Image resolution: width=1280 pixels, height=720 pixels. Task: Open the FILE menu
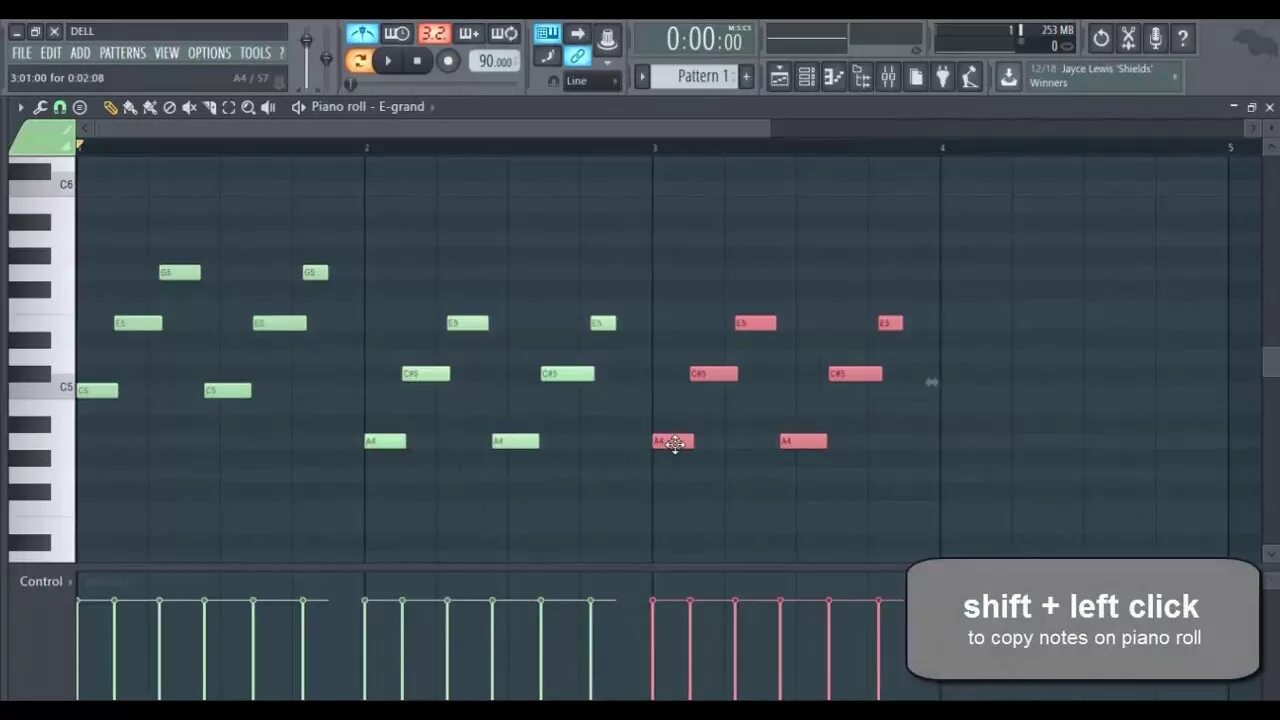[21, 53]
